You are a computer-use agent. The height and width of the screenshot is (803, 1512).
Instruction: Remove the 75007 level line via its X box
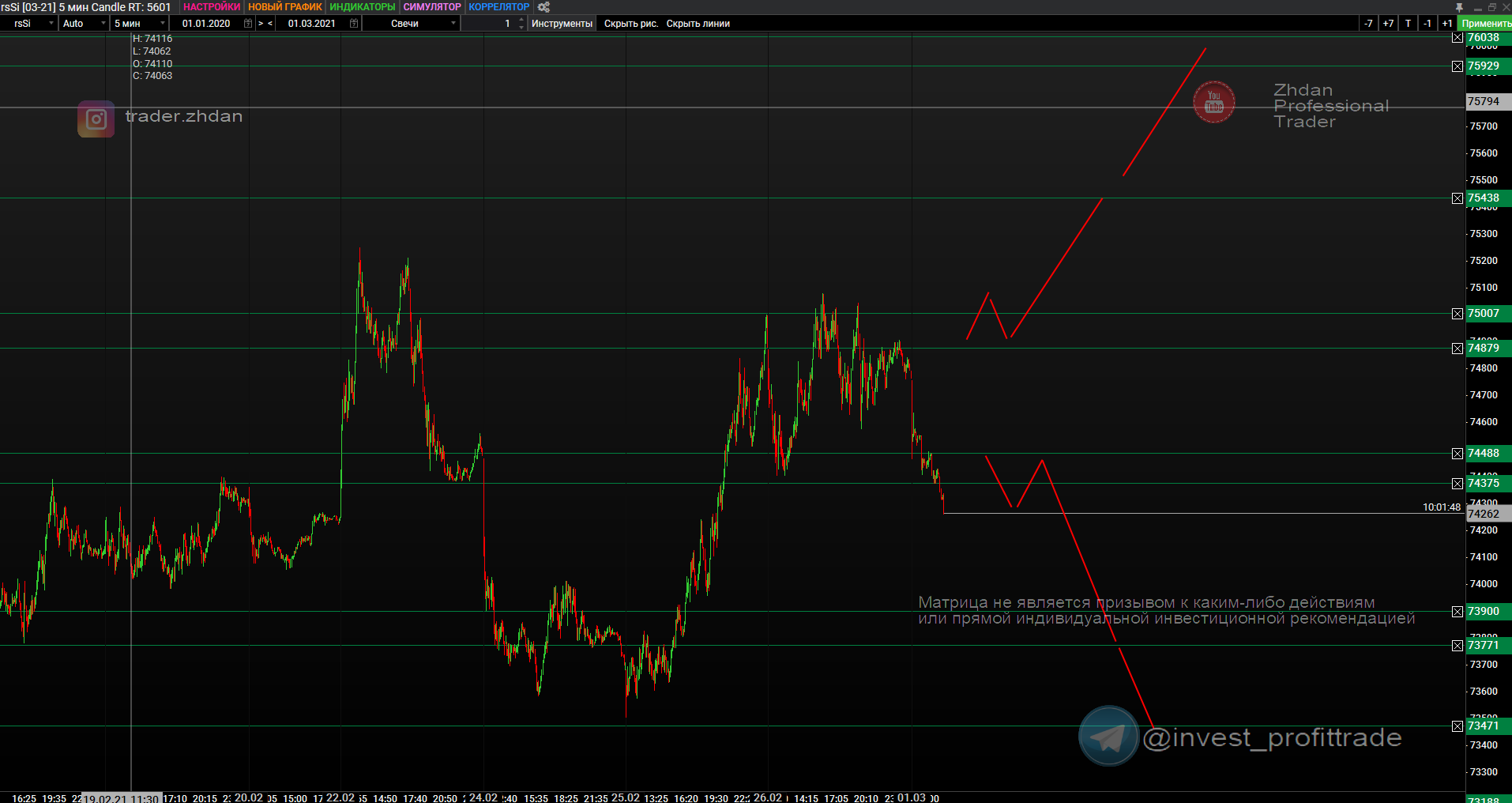click(1457, 314)
